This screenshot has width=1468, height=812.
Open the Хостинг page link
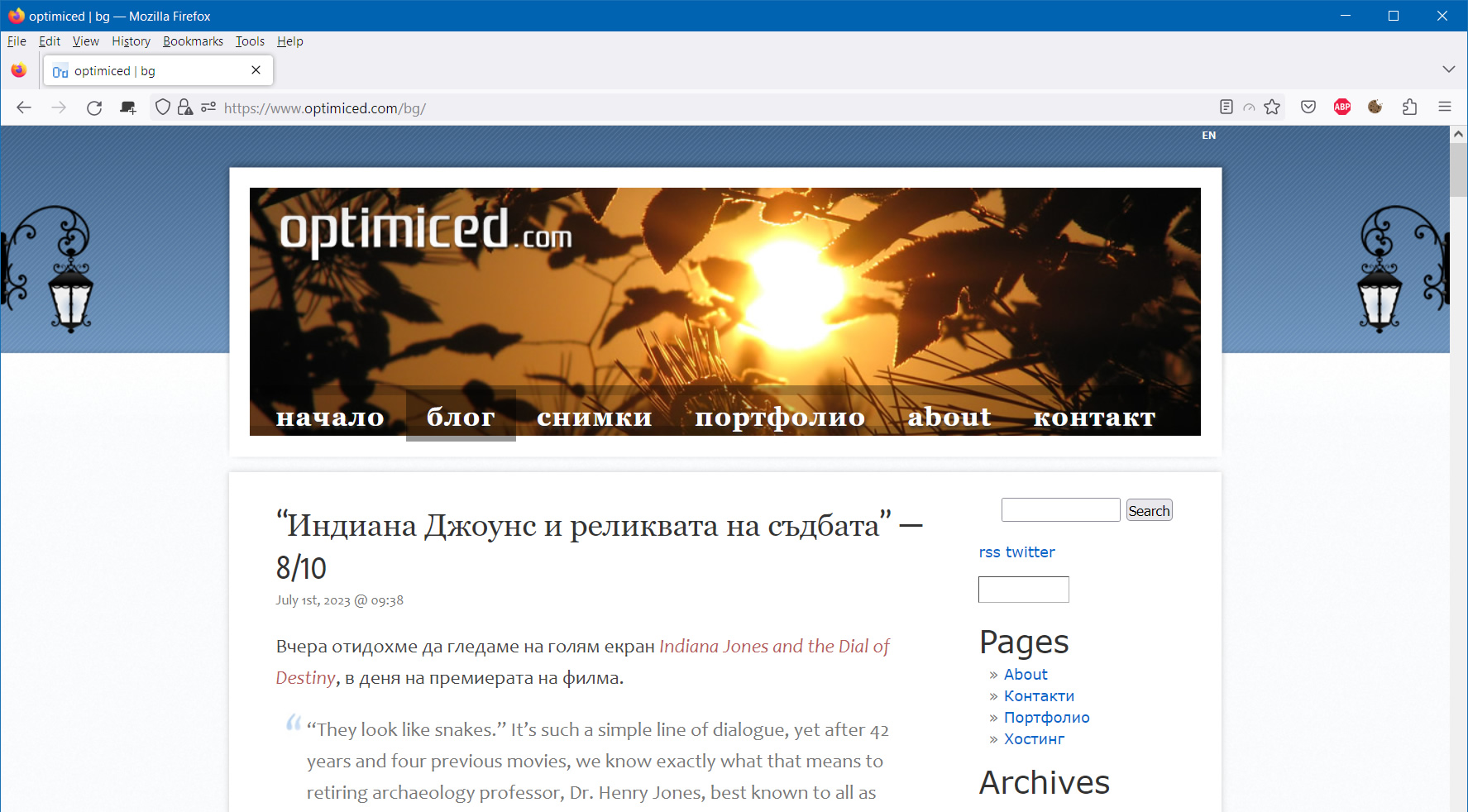tap(1034, 739)
